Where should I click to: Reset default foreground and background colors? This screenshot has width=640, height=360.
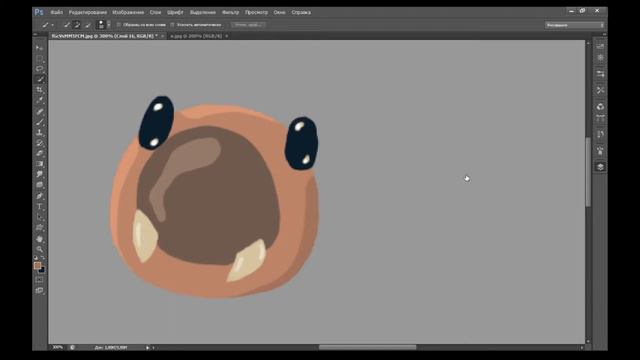[36, 258]
